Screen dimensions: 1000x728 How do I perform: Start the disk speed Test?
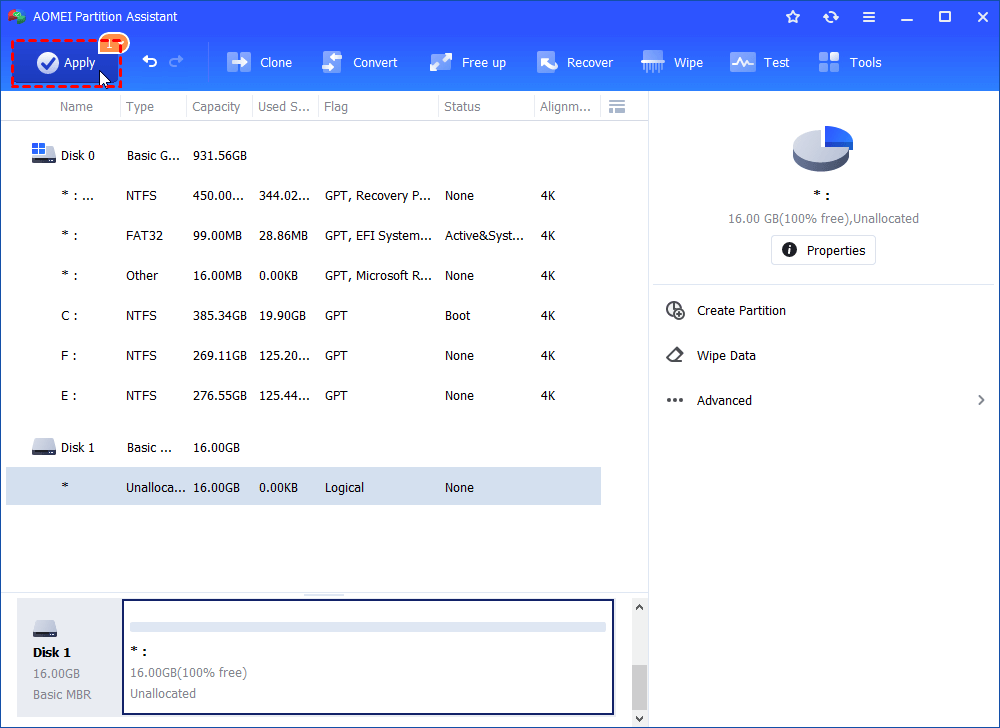click(760, 62)
